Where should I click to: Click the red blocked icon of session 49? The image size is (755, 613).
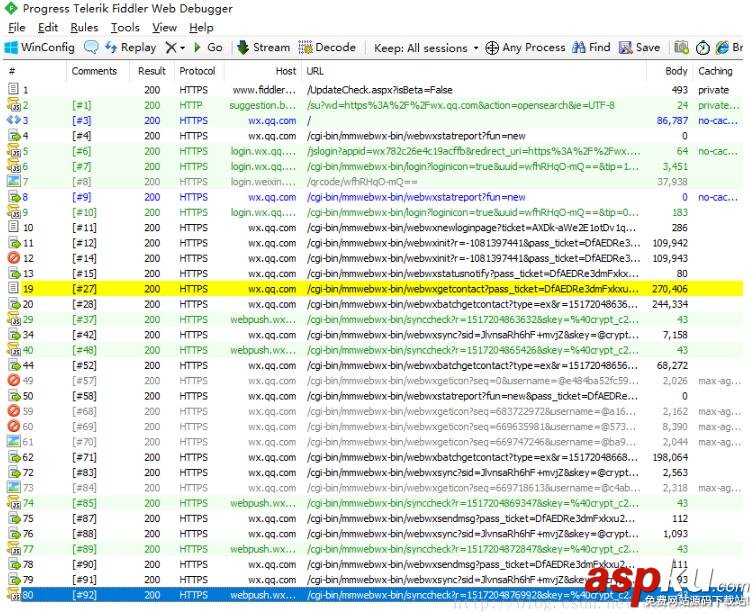click(x=14, y=380)
